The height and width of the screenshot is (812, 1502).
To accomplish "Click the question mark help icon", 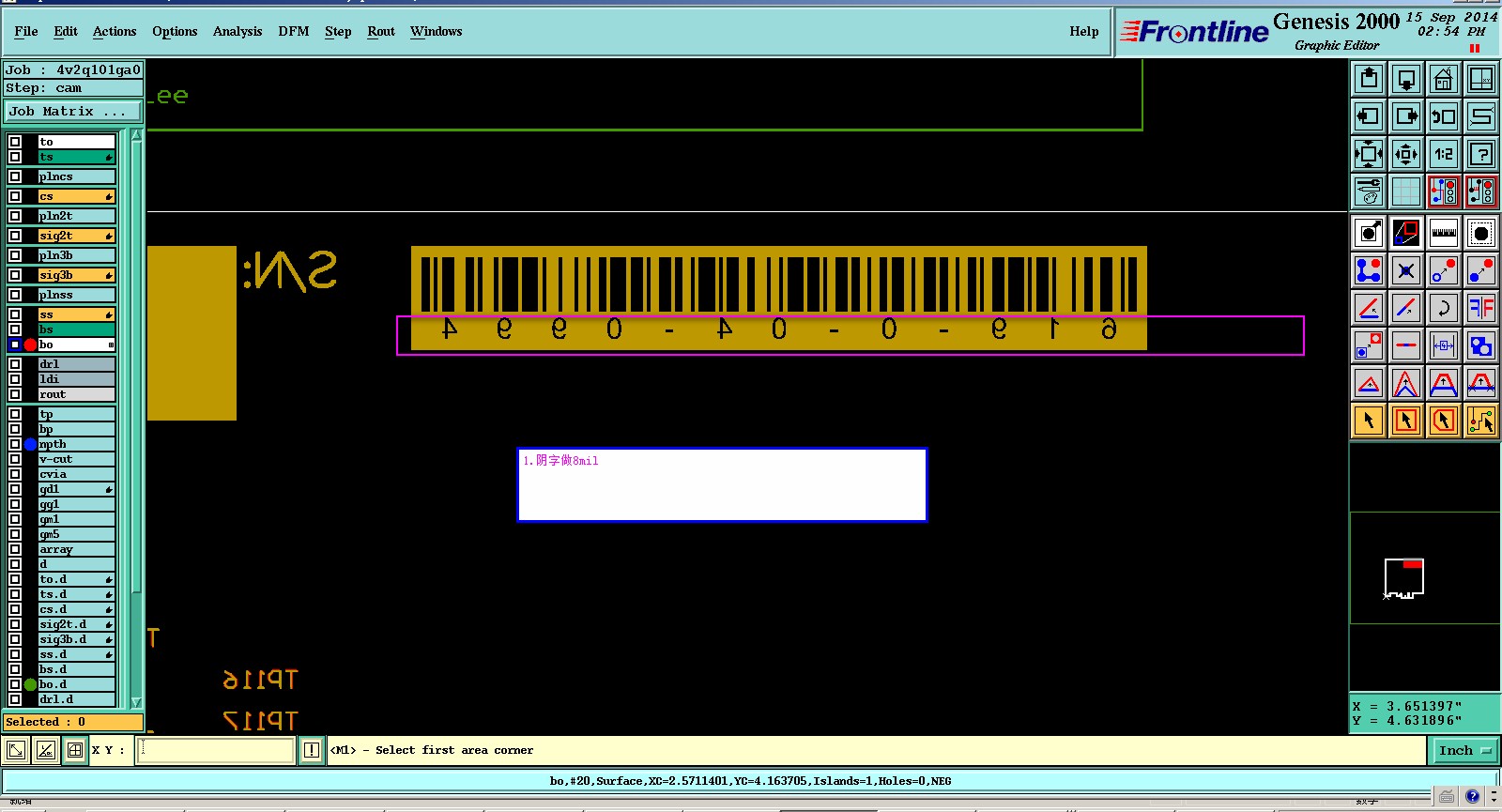I will [x=1481, y=154].
